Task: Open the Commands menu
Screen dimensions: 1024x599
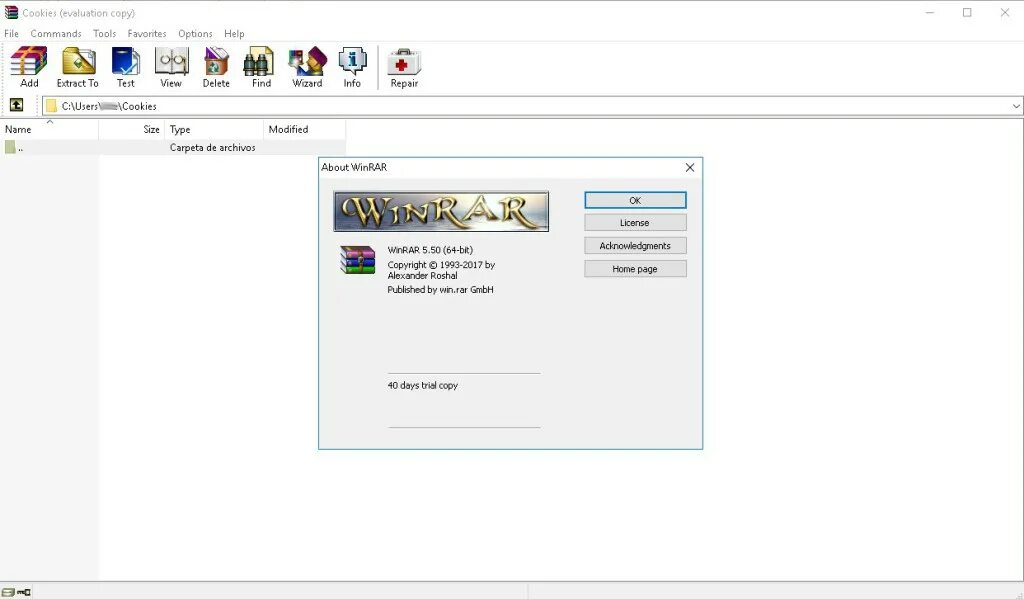Action: pyautogui.click(x=56, y=33)
